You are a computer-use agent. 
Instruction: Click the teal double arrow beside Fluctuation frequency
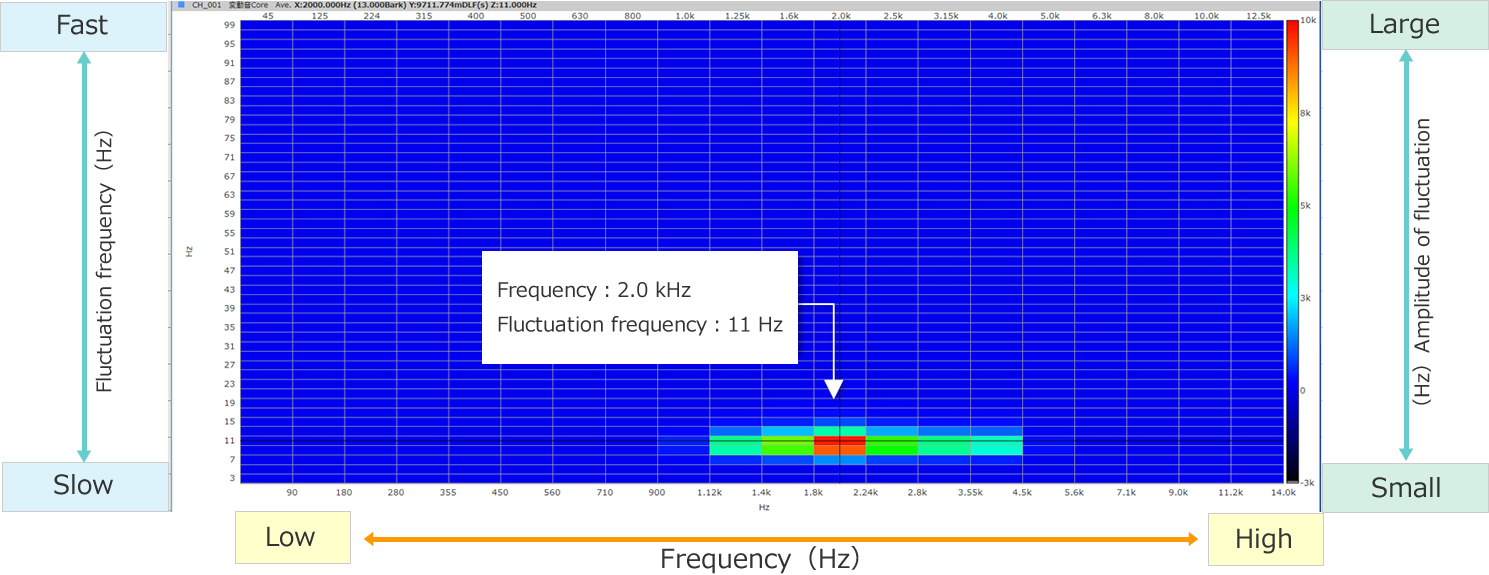click(x=83, y=256)
